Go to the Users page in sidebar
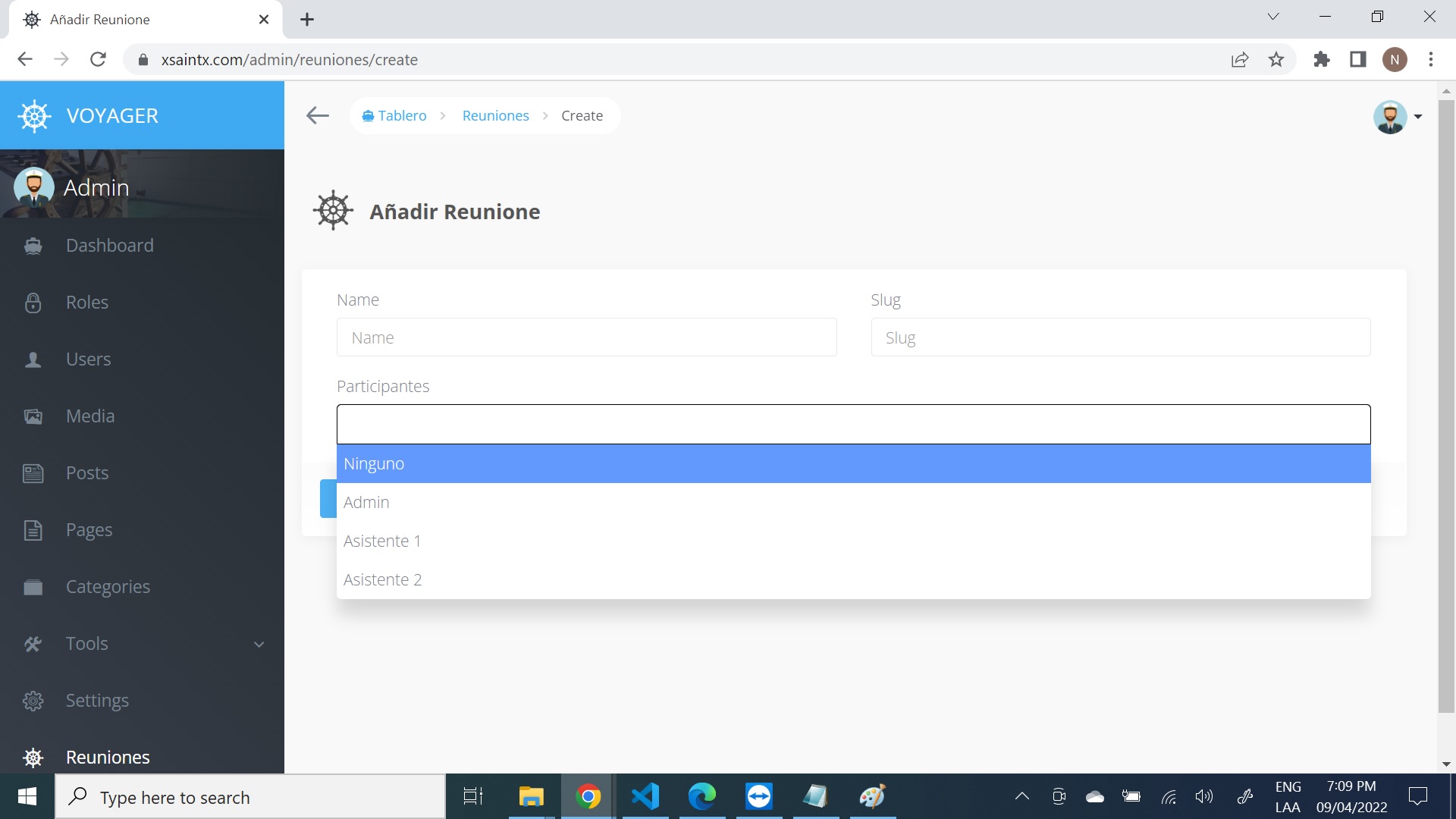 click(x=88, y=359)
